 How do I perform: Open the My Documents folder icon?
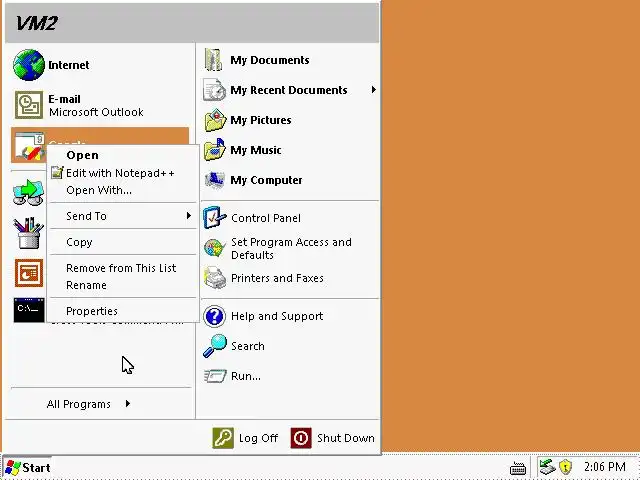(x=214, y=60)
